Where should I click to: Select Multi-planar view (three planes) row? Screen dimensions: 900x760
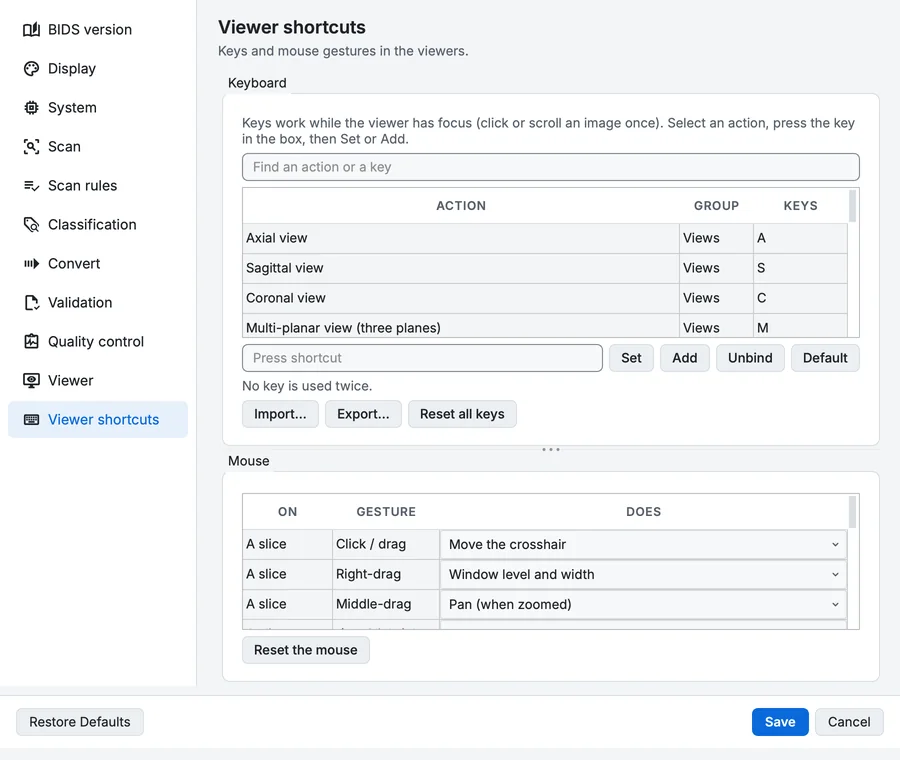(x=545, y=327)
